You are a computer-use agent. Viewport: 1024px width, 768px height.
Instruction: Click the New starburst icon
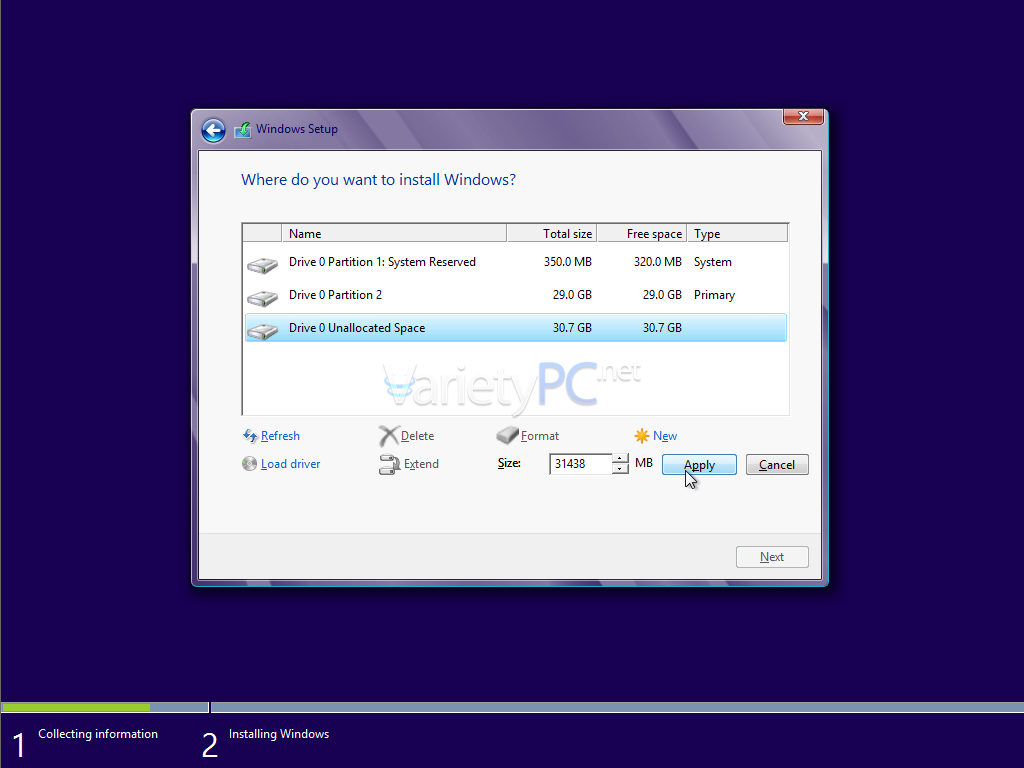pyautogui.click(x=642, y=436)
